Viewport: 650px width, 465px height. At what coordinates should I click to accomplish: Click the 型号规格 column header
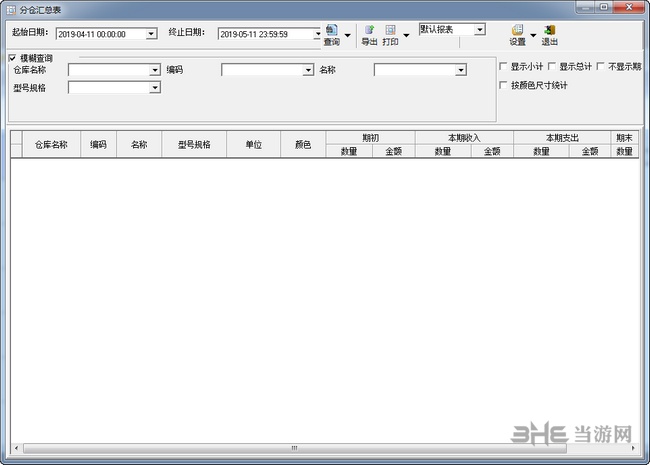pyautogui.click(x=194, y=144)
